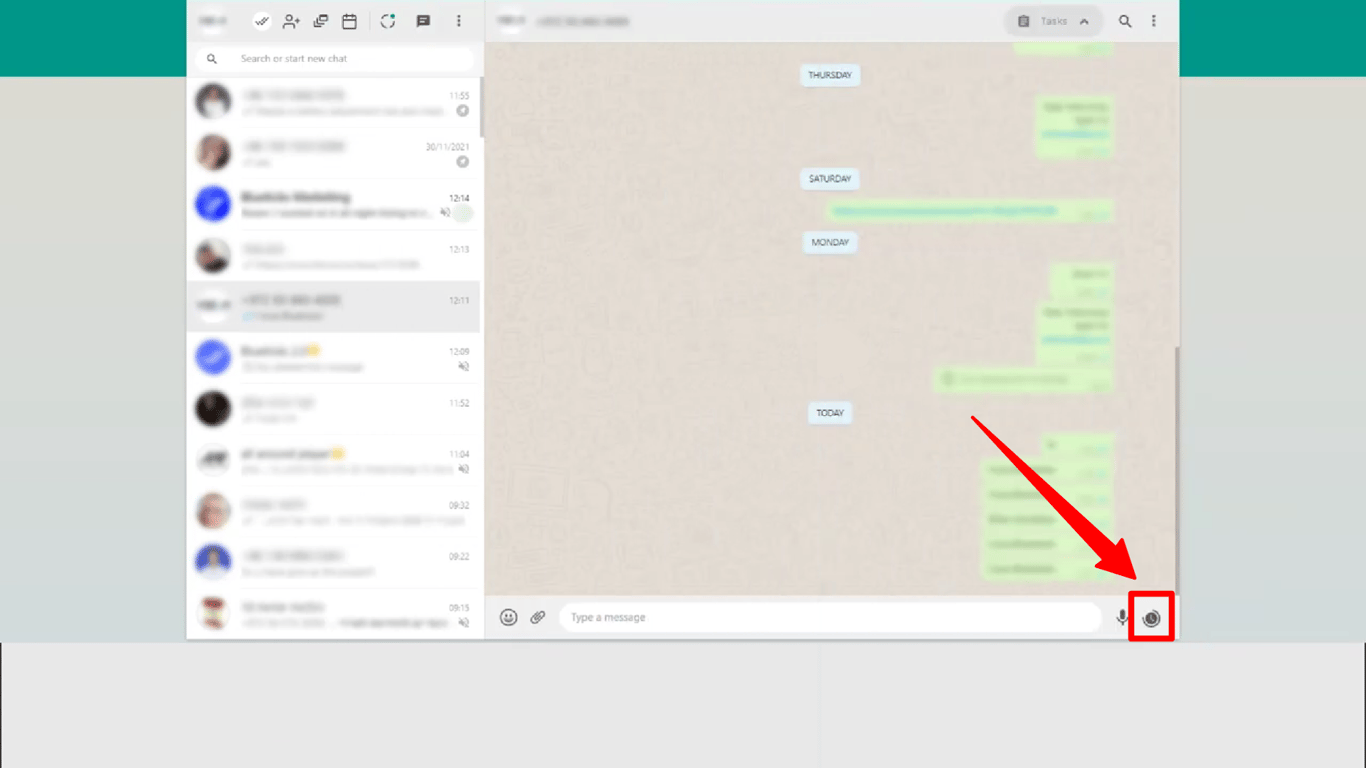Click the voice message microphone icon

coord(1121,617)
